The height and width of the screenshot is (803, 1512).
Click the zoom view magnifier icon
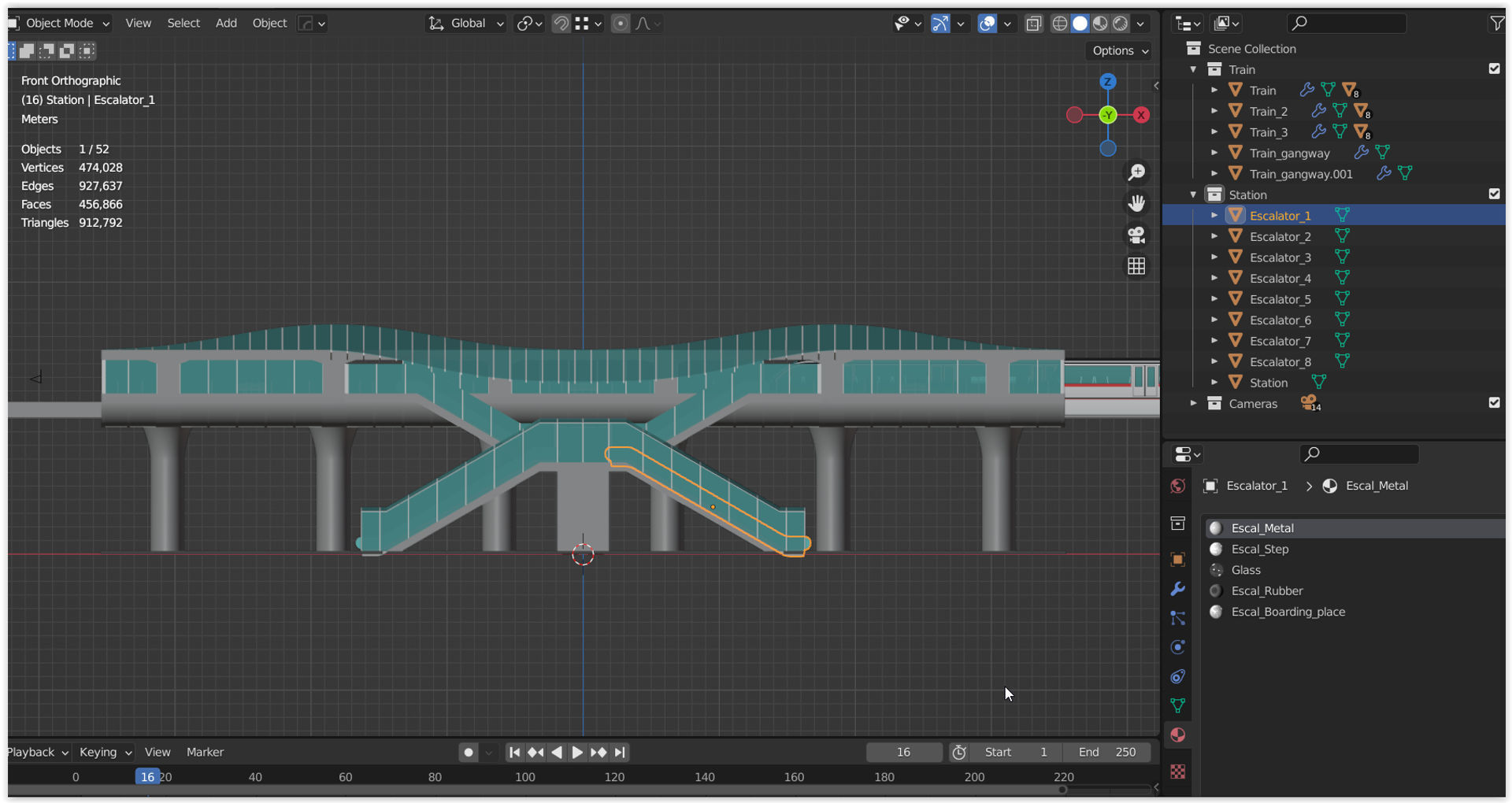(1136, 172)
